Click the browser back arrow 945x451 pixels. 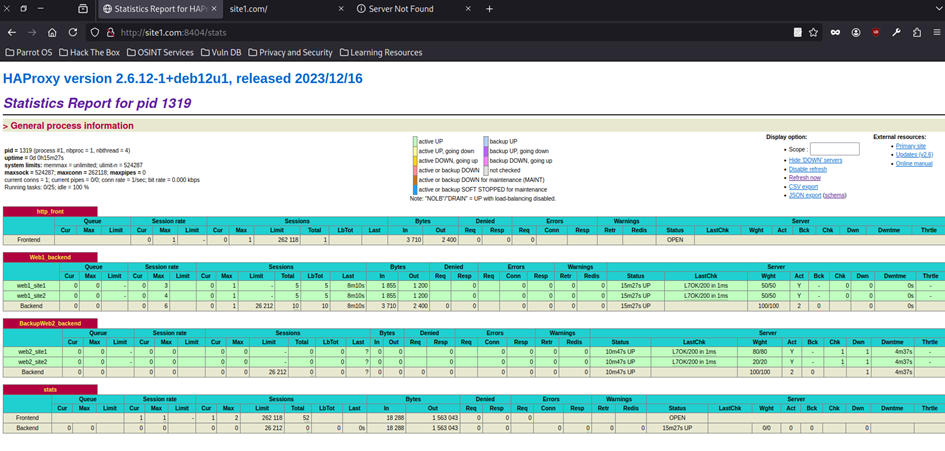pos(12,32)
